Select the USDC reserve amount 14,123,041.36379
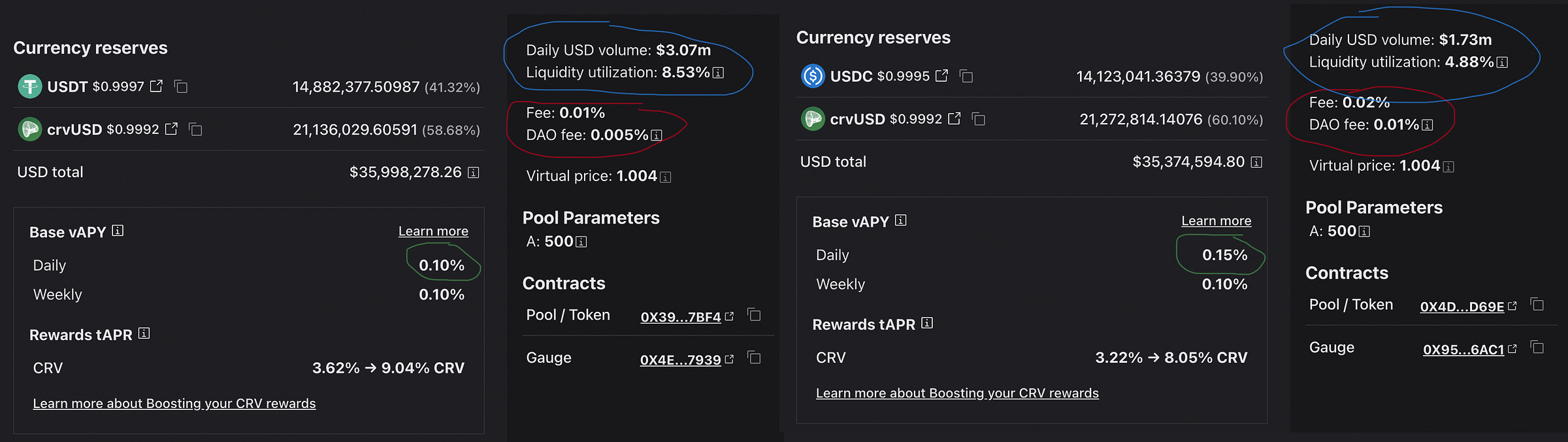This screenshot has height=442, width=1568. [x=1138, y=76]
